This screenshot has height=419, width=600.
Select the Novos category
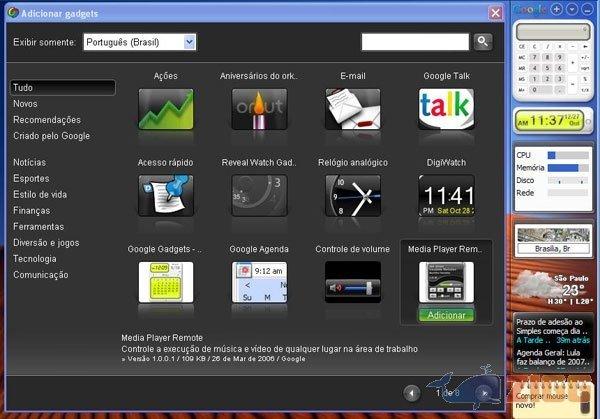[26, 104]
